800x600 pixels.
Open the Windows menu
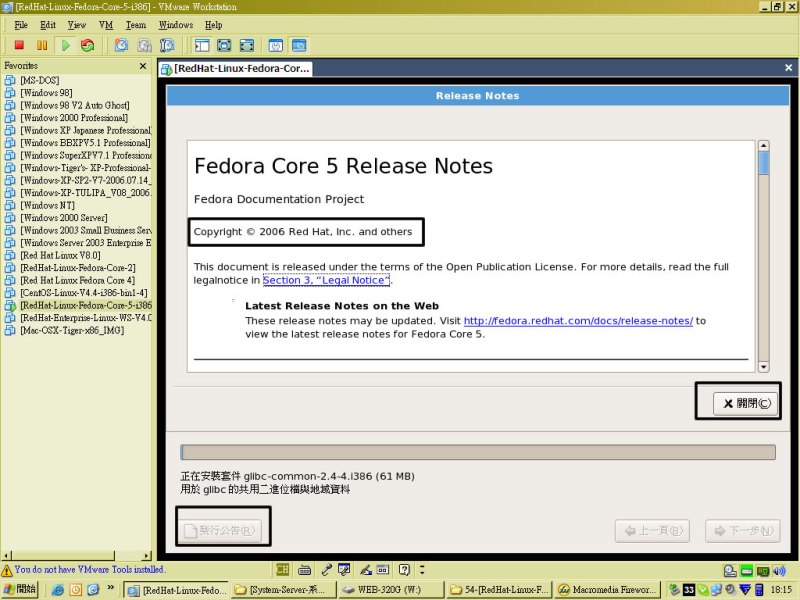[x=176, y=25]
